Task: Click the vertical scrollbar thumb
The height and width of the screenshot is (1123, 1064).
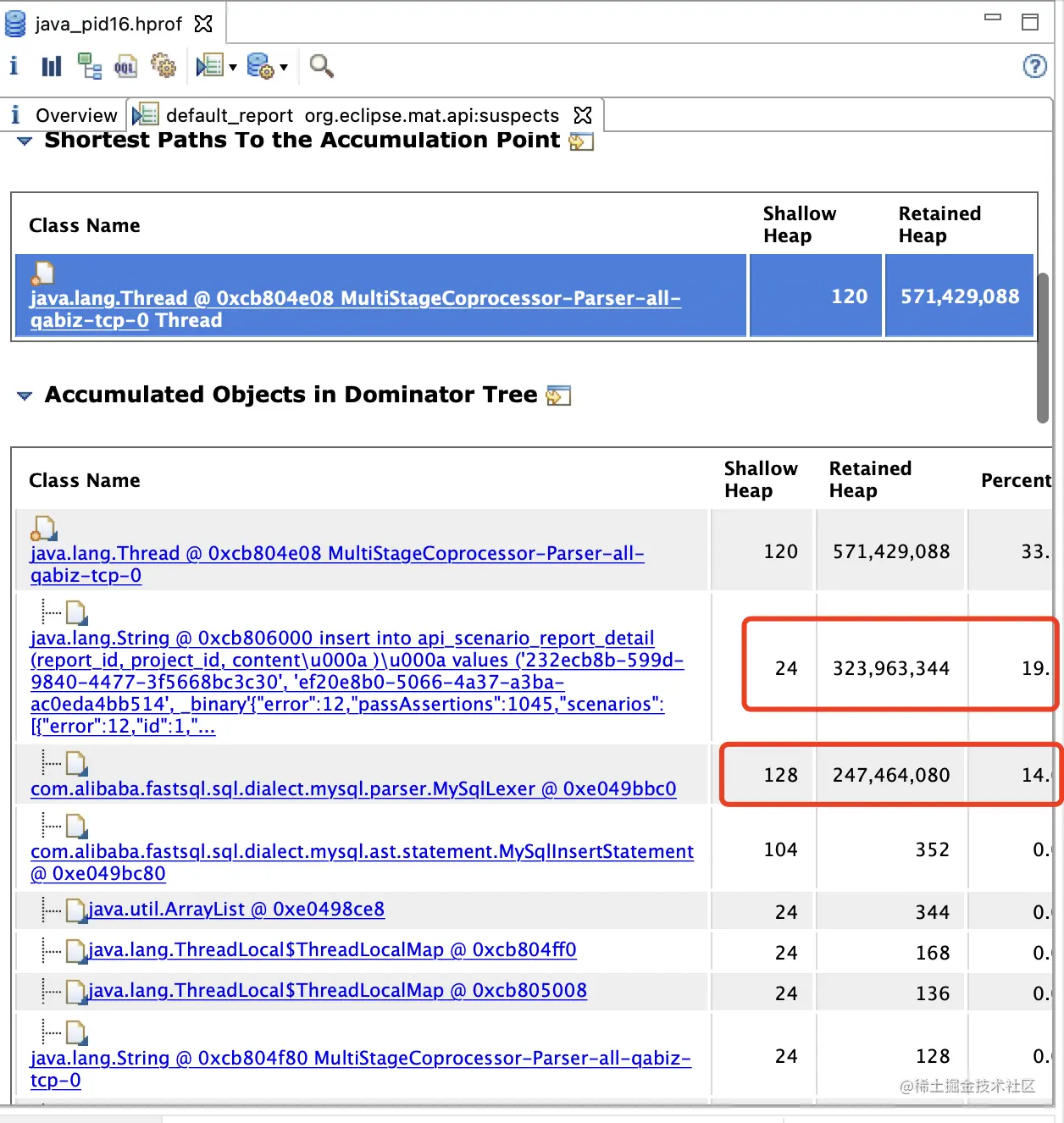Action: (1043, 347)
